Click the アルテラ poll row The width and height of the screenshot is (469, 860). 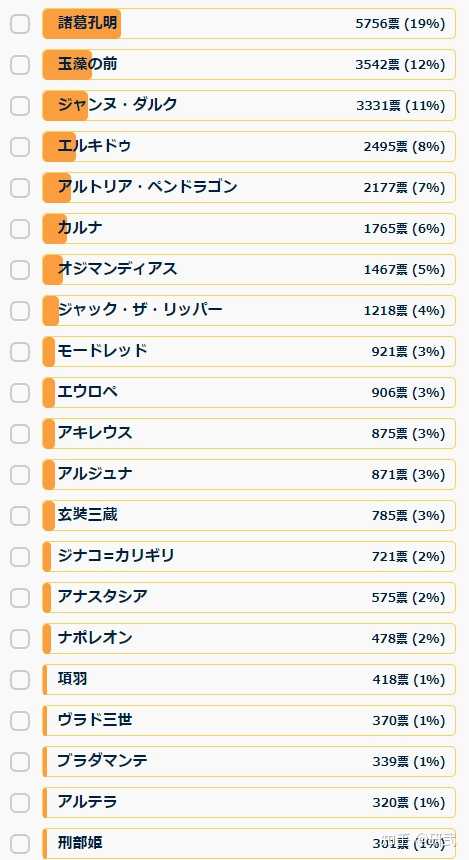coord(249,802)
